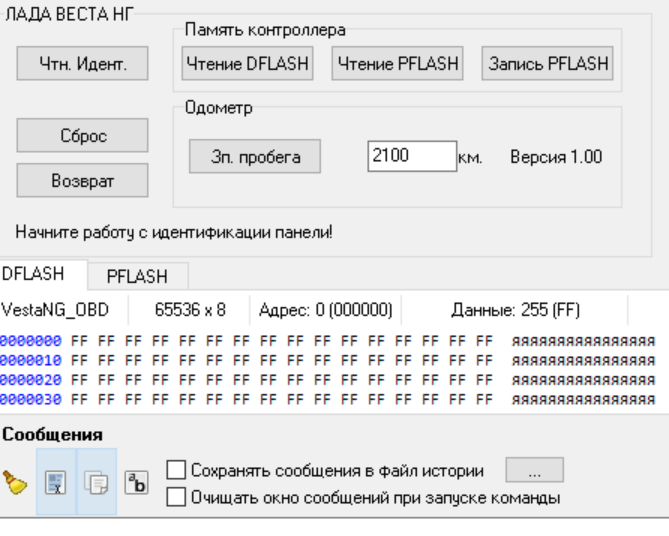
Task: Open the history file browse '...' button
Action: click(535, 470)
